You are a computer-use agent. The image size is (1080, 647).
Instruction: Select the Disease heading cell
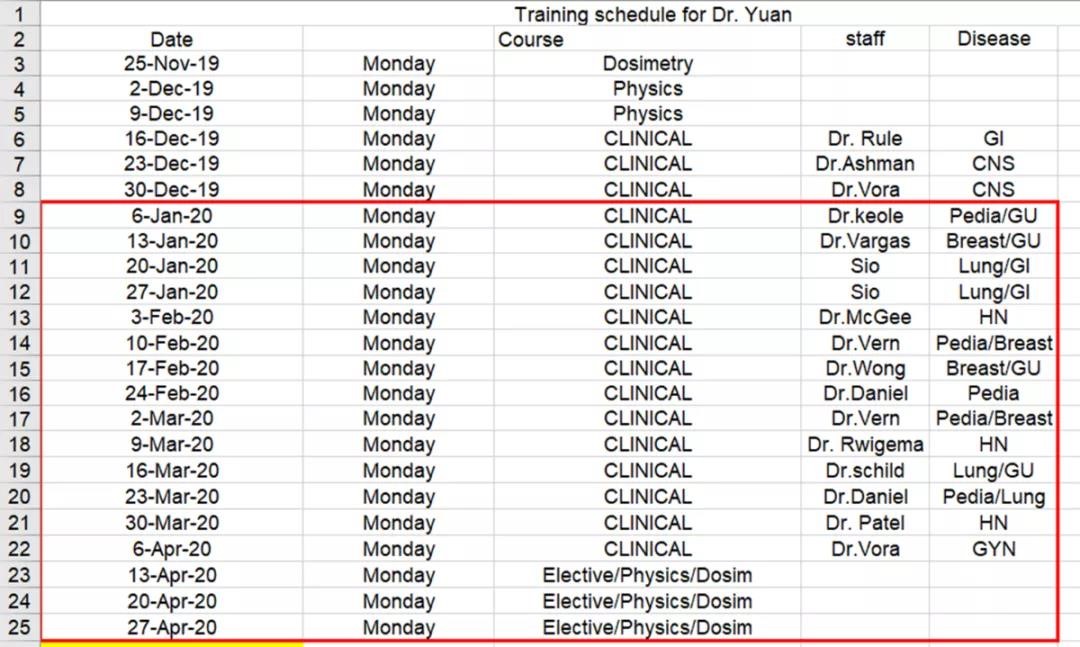(993, 39)
